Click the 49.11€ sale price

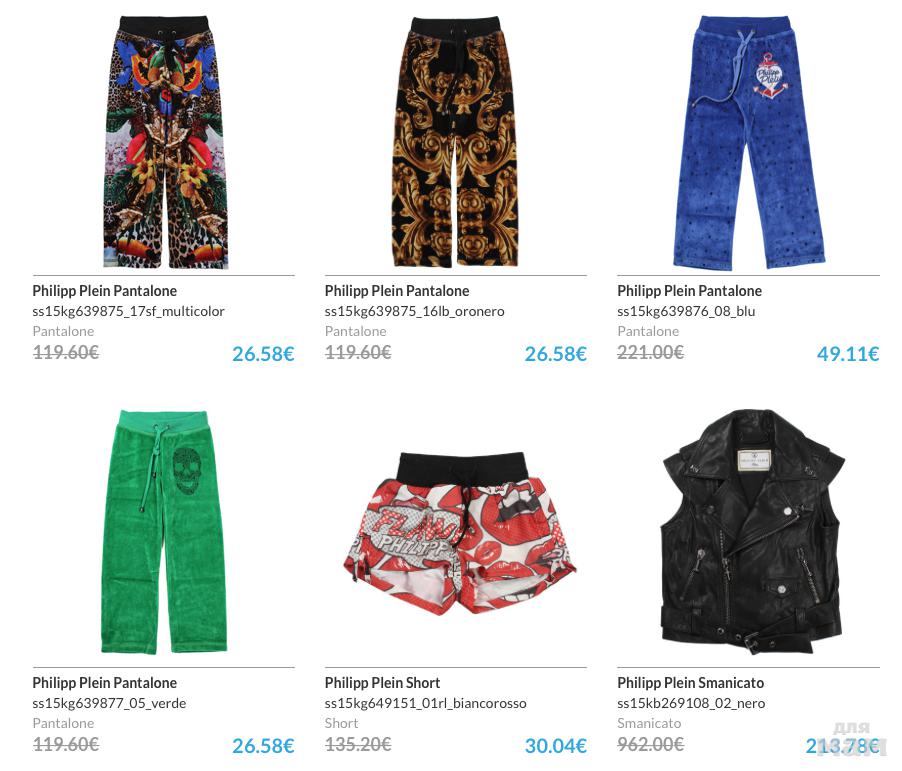tap(848, 354)
